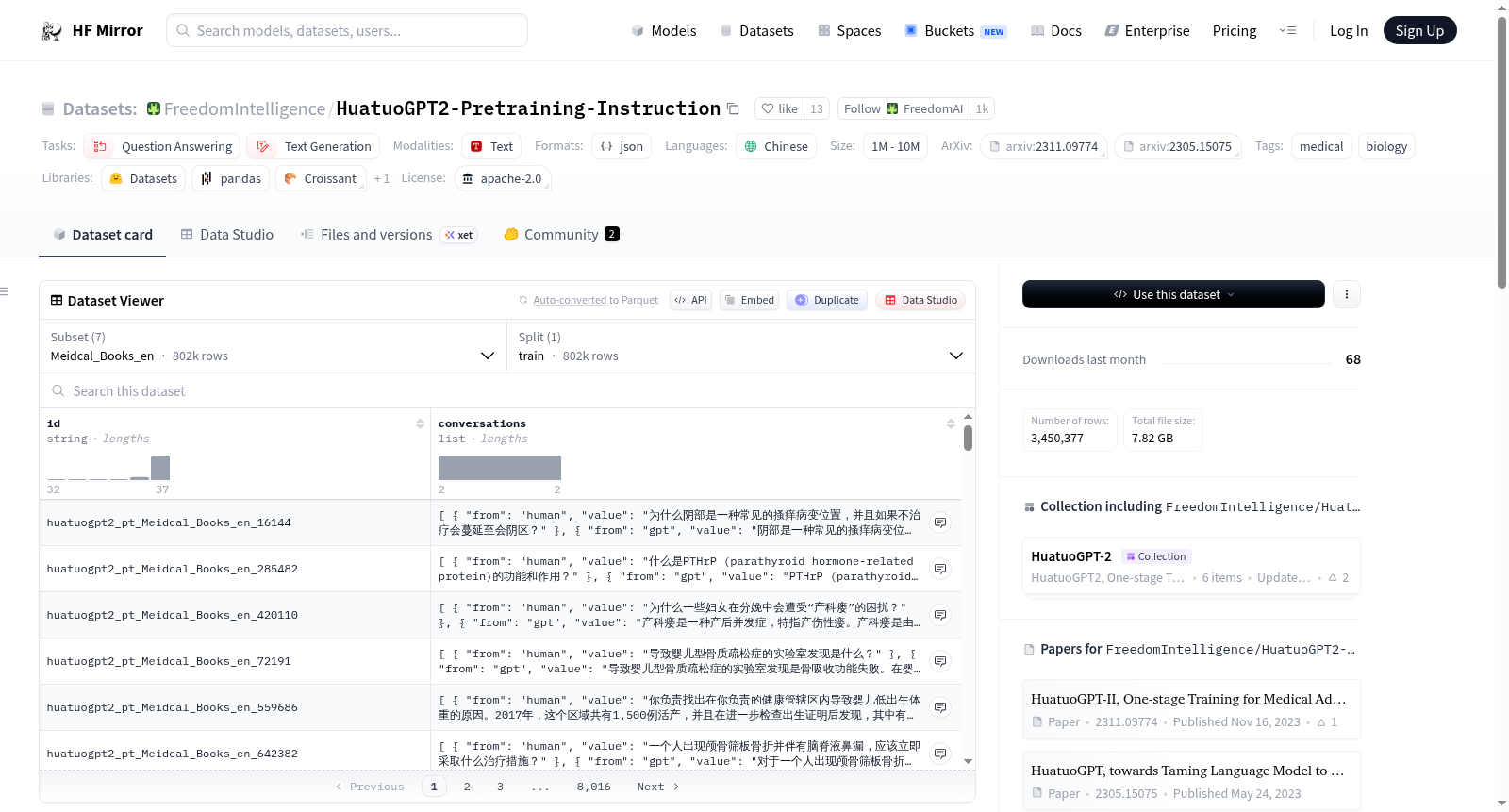This screenshot has height=812, width=1509.
Task: Switch to Files and versions tab
Action: tap(389, 235)
